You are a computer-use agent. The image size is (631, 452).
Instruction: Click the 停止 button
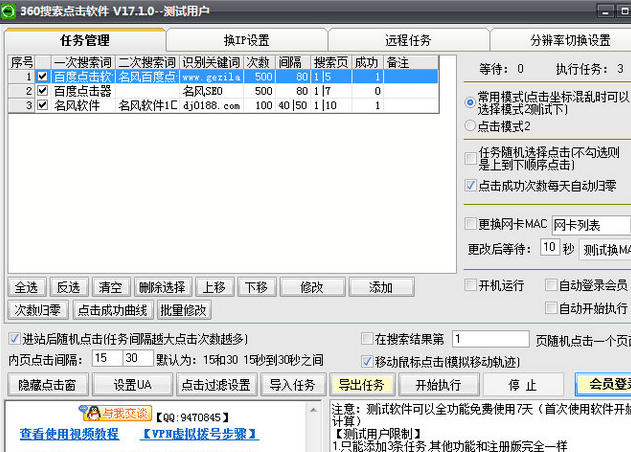coord(522,385)
